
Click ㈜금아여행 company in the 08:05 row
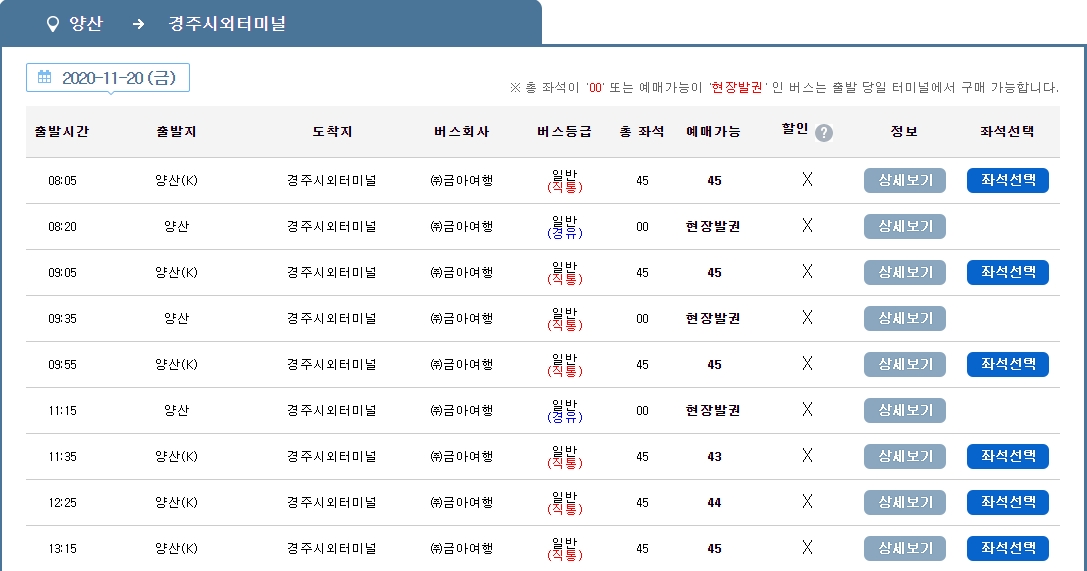pyautogui.click(x=462, y=181)
